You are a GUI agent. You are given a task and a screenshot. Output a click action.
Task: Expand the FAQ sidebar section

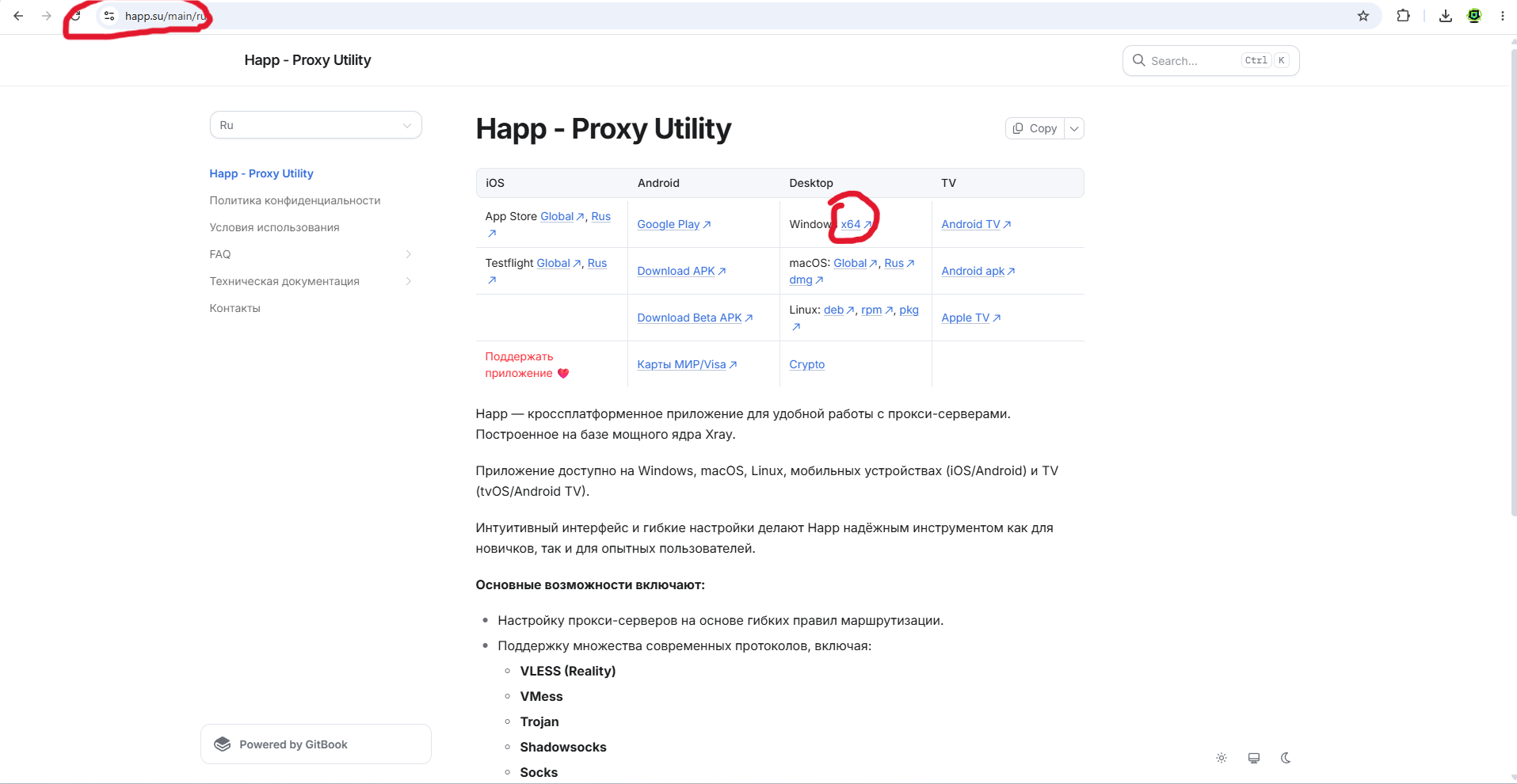pyautogui.click(x=409, y=254)
